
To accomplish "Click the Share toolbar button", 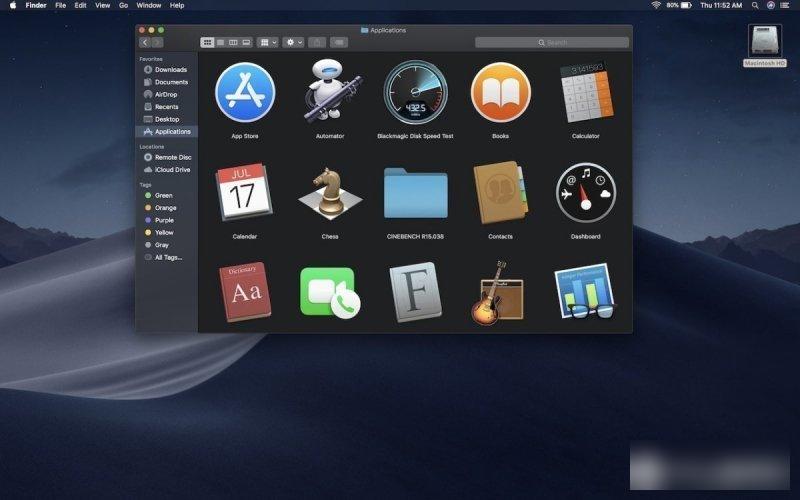I will [317, 42].
